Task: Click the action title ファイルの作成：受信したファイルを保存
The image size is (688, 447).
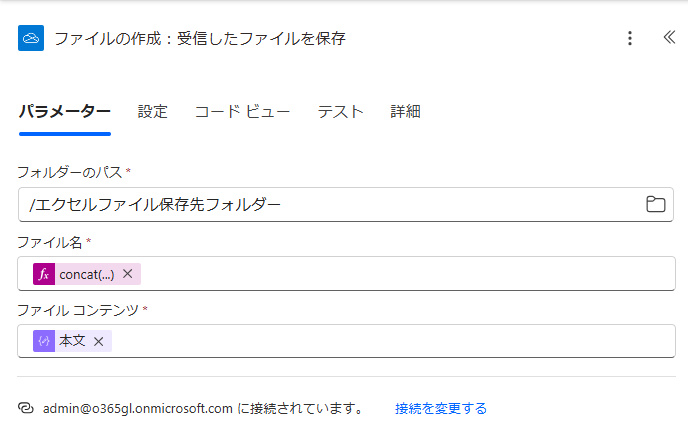Action: tap(200, 39)
